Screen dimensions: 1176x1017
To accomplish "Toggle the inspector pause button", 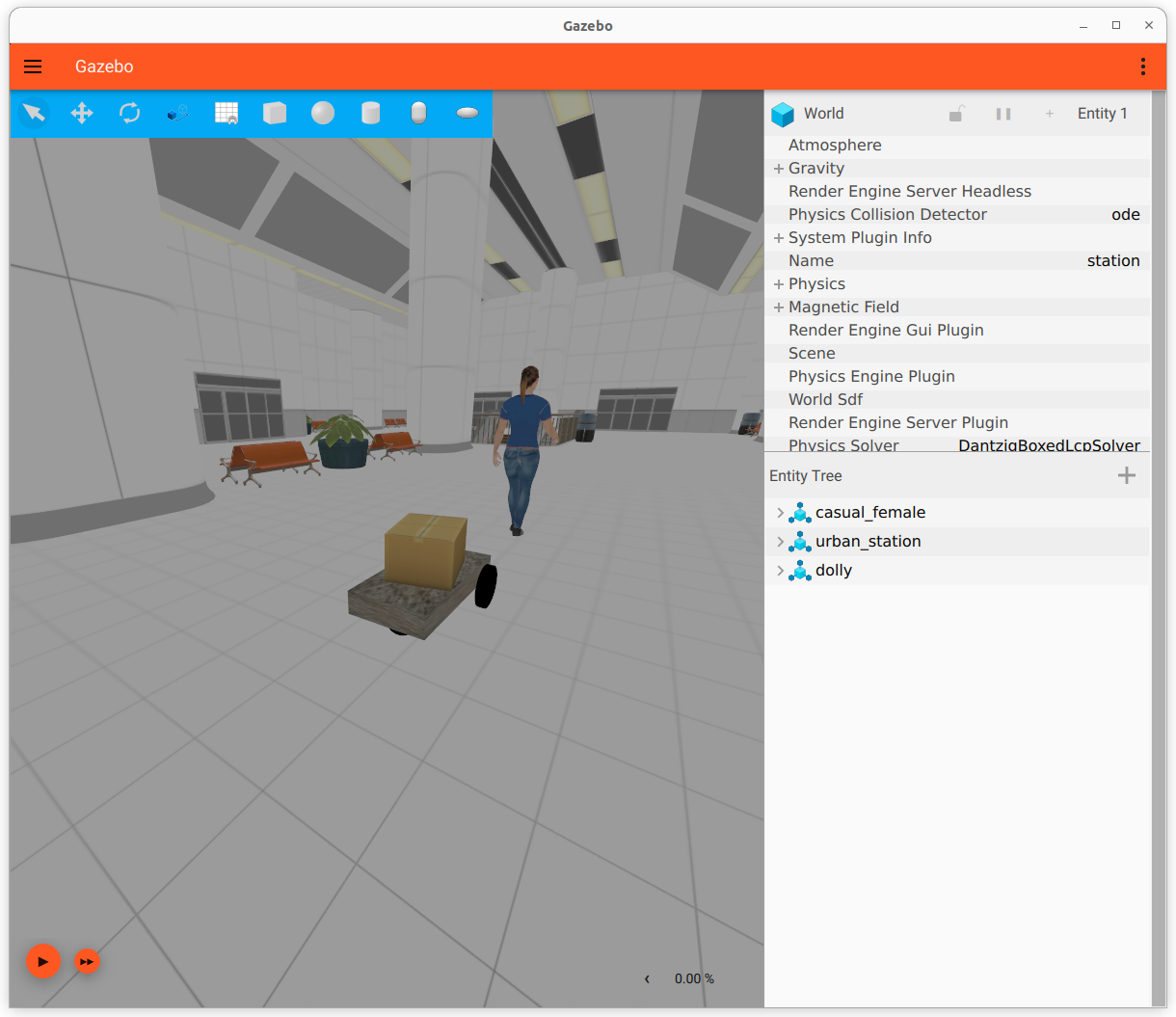I will tap(1003, 114).
